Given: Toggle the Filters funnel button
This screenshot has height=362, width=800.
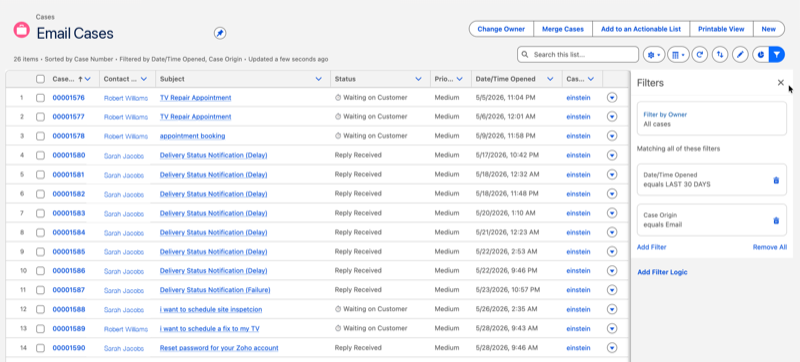Looking at the screenshot, I should (x=777, y=55).
